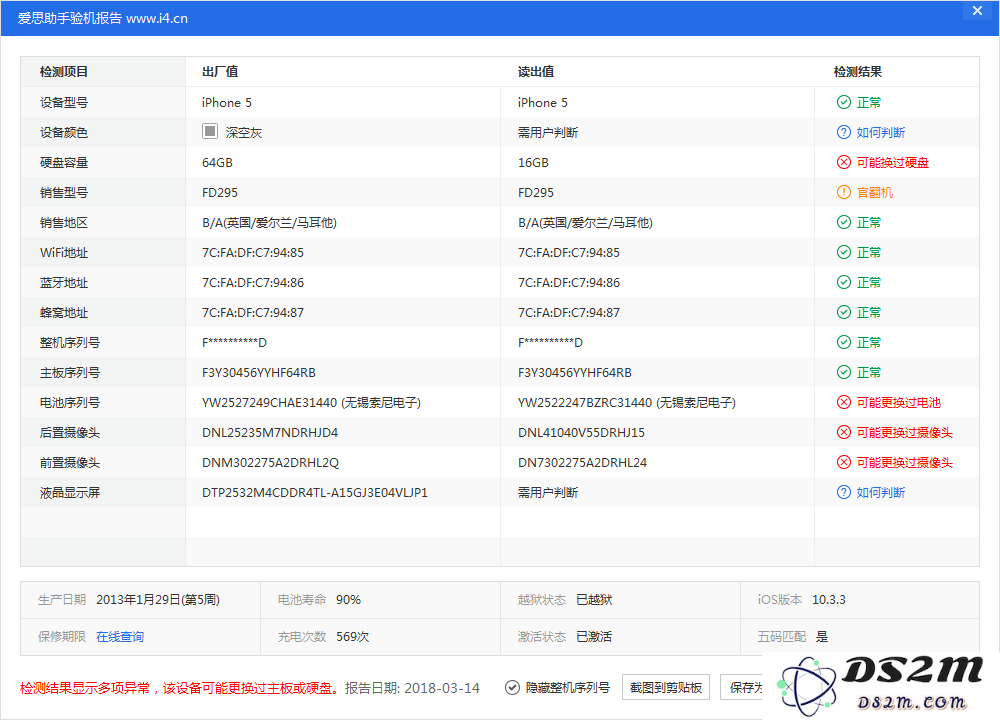The image size is (1000, 720).
Task: Click battery life value 90%
Action: 348,599
